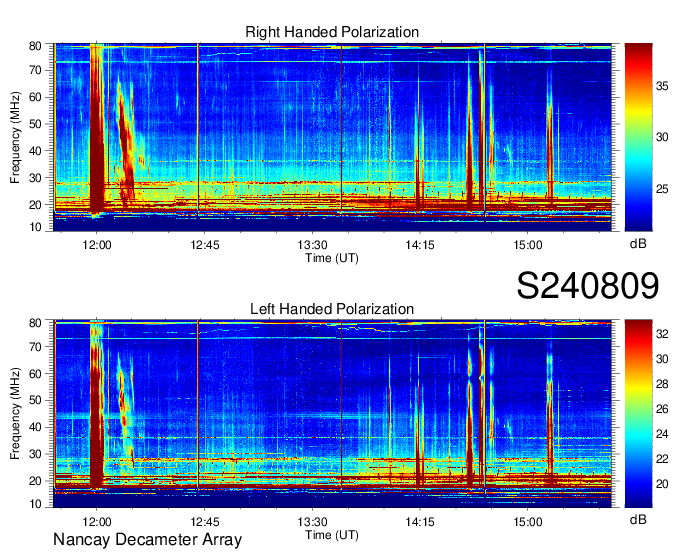Click the 'Frequency (MHz)' label of the lower plot
This screenshot has width=680, height=552.
15,414
